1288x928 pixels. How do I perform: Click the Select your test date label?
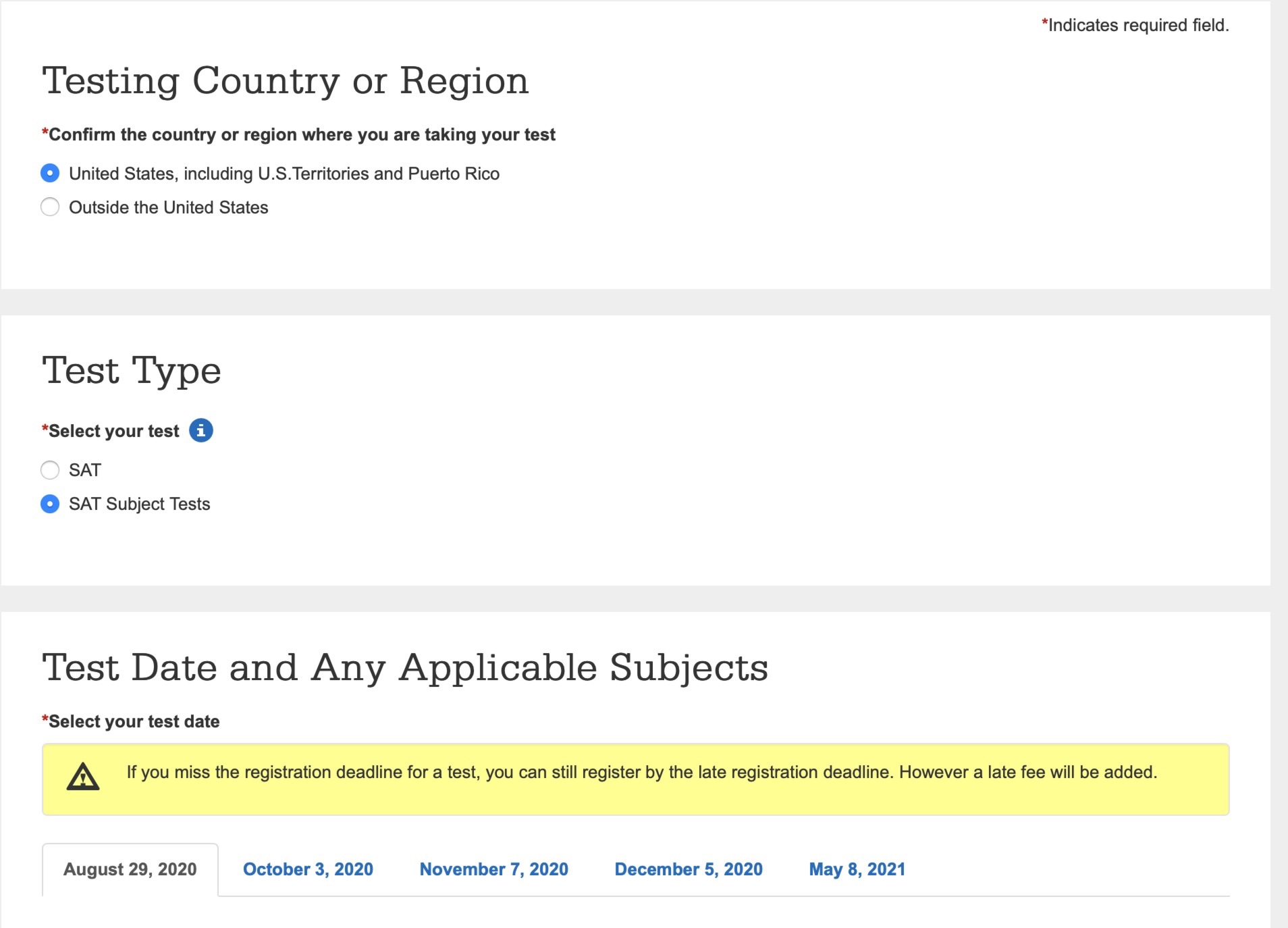coord(134,721)
